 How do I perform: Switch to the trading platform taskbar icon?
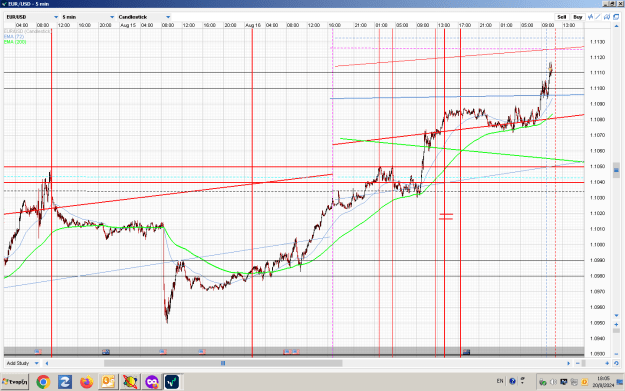pyautogui.click(x=173, y=382)
